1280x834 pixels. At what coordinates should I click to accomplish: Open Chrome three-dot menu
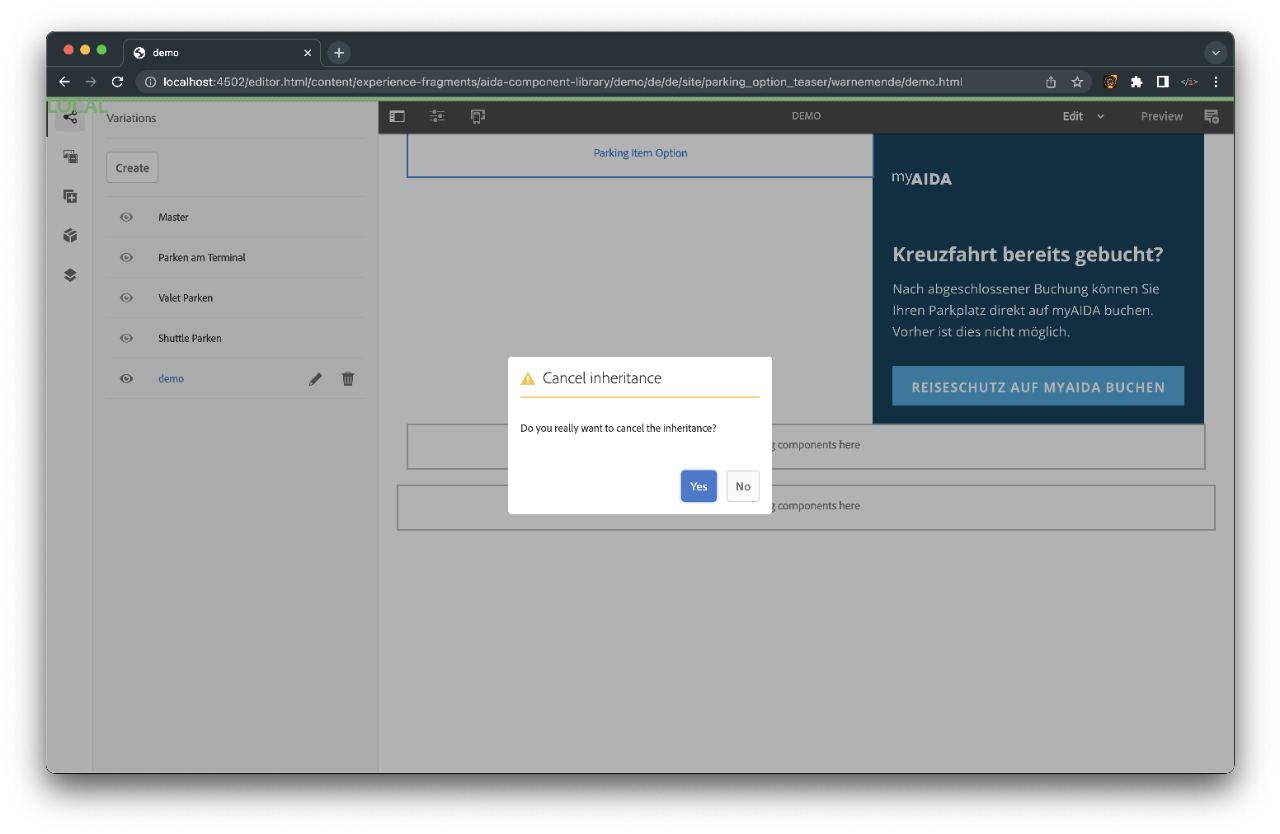pos(1216,82)
